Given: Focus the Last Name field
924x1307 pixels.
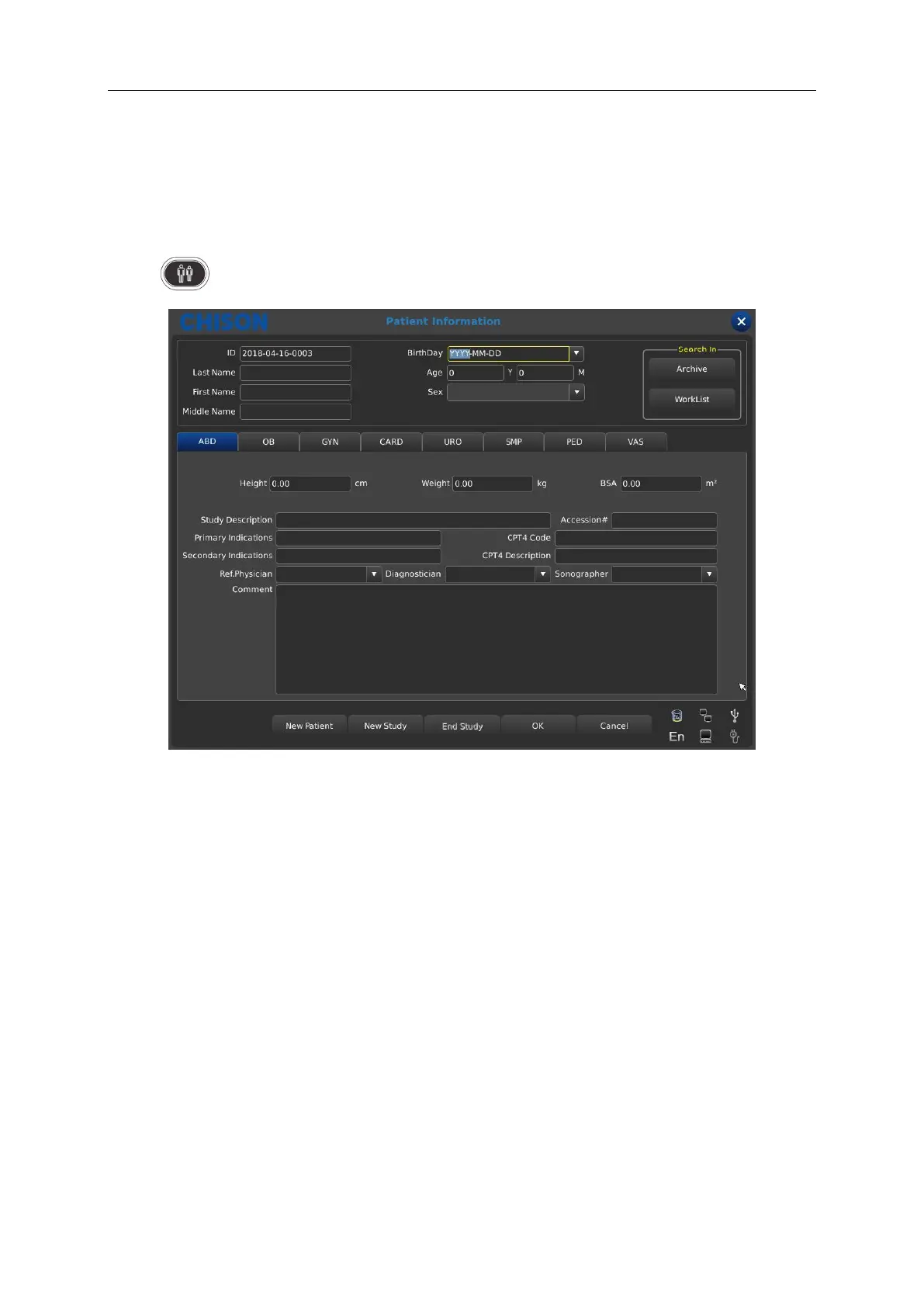Looking at the screenshot, I should coord(295,373).
